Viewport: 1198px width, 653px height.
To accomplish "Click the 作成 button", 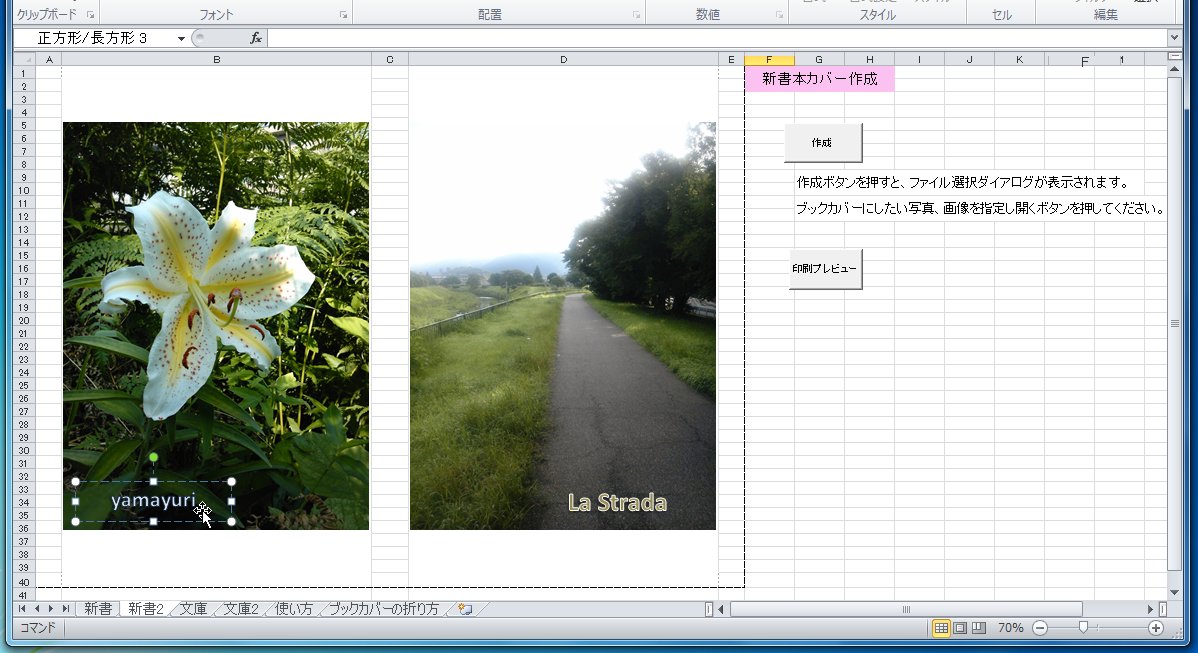I will pos(823,143).
